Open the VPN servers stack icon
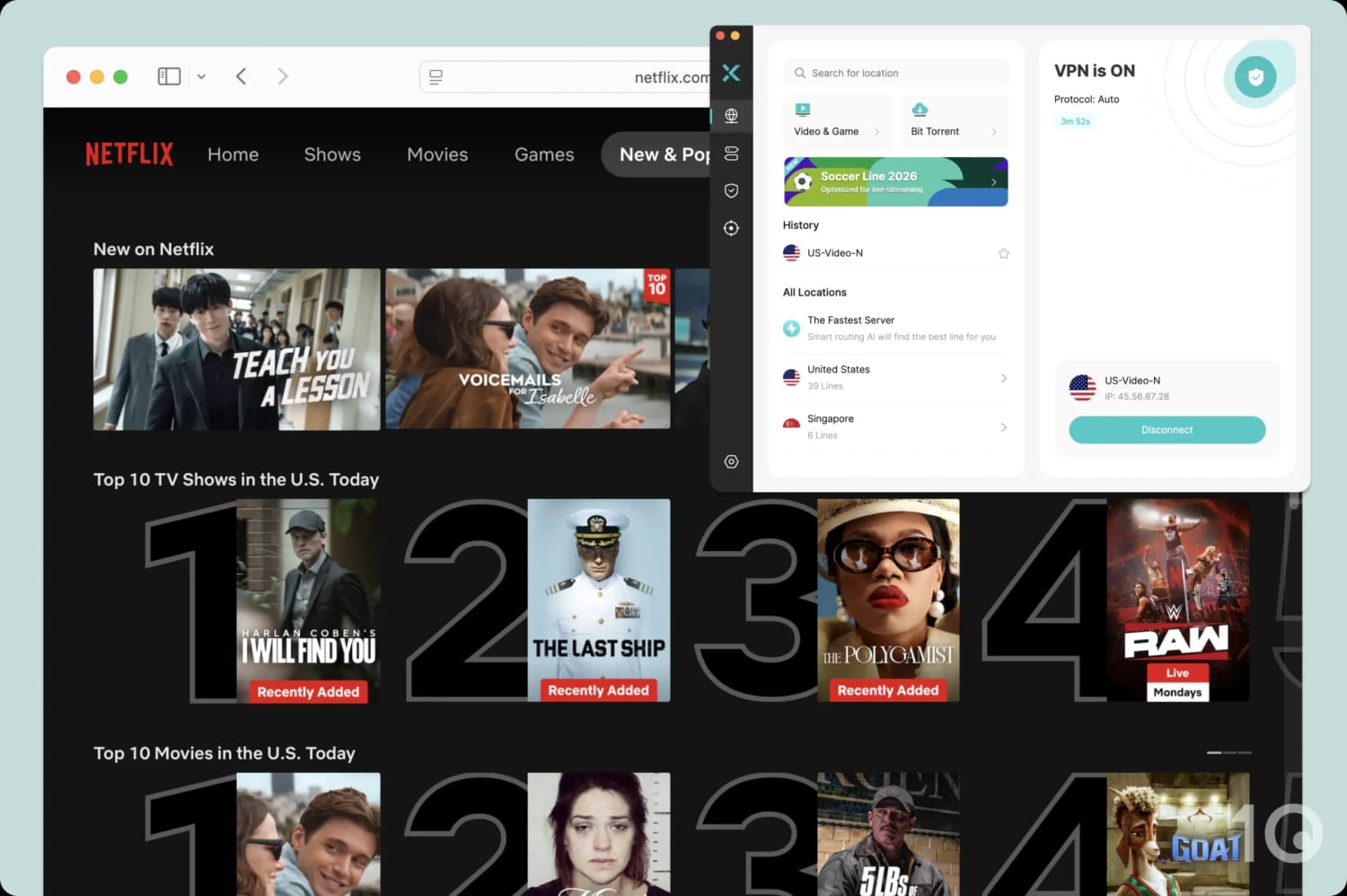Viewport: 1347px width, 896px height. point(731,154)
